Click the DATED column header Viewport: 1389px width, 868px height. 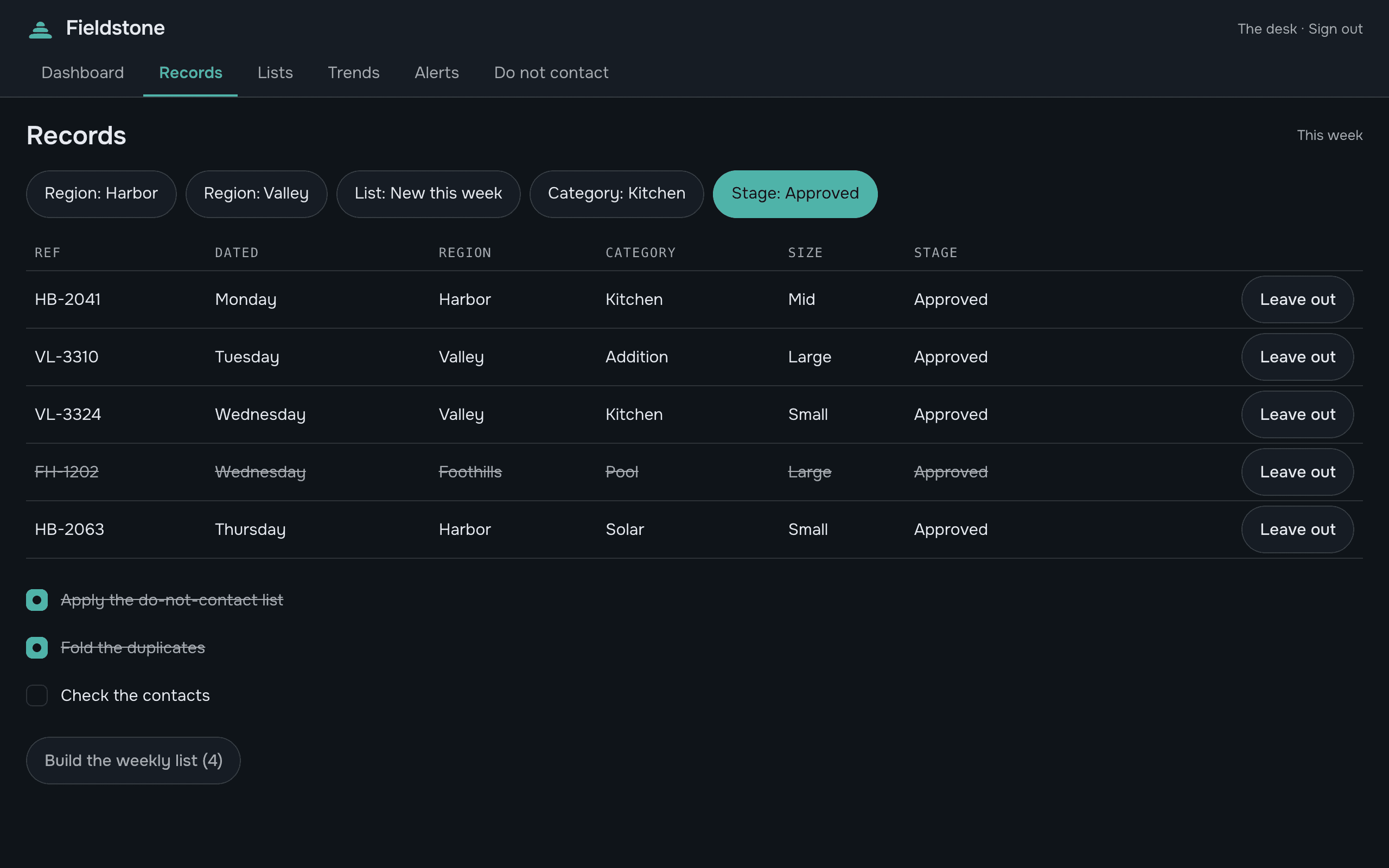click(237, 253)
